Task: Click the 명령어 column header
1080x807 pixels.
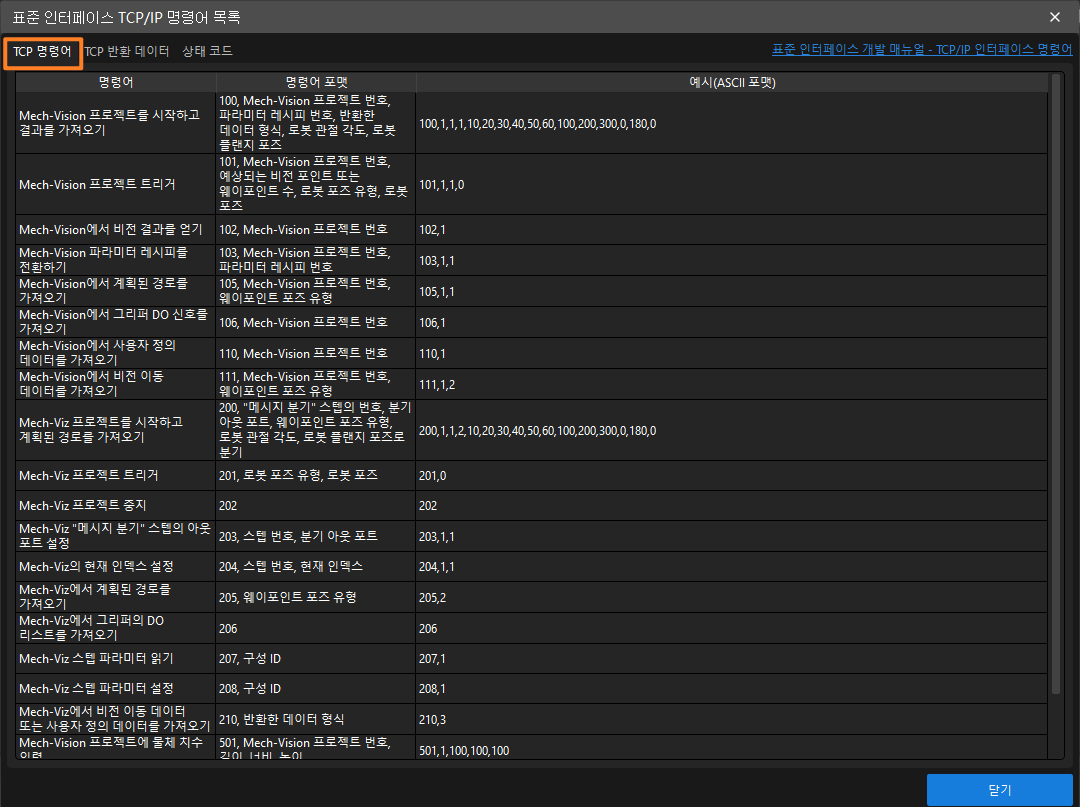Action: 116,82
